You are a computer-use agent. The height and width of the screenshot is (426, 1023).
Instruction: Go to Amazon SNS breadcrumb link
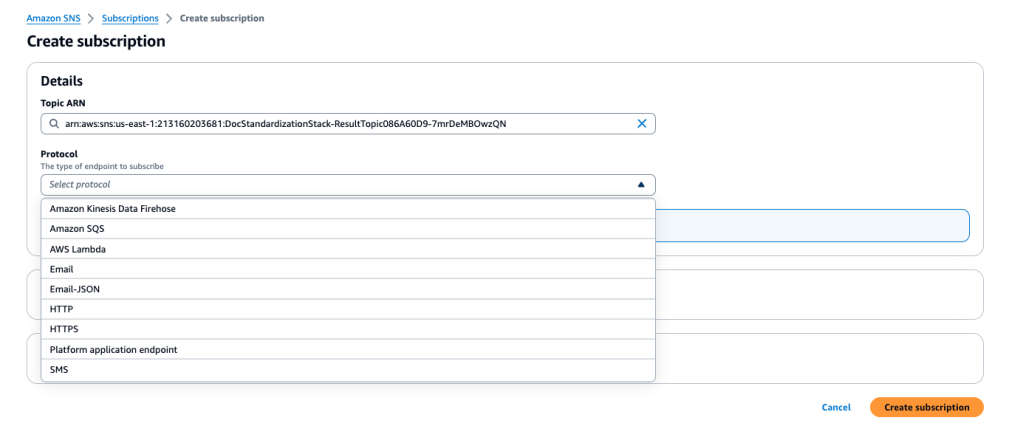(x=53, y=19)
